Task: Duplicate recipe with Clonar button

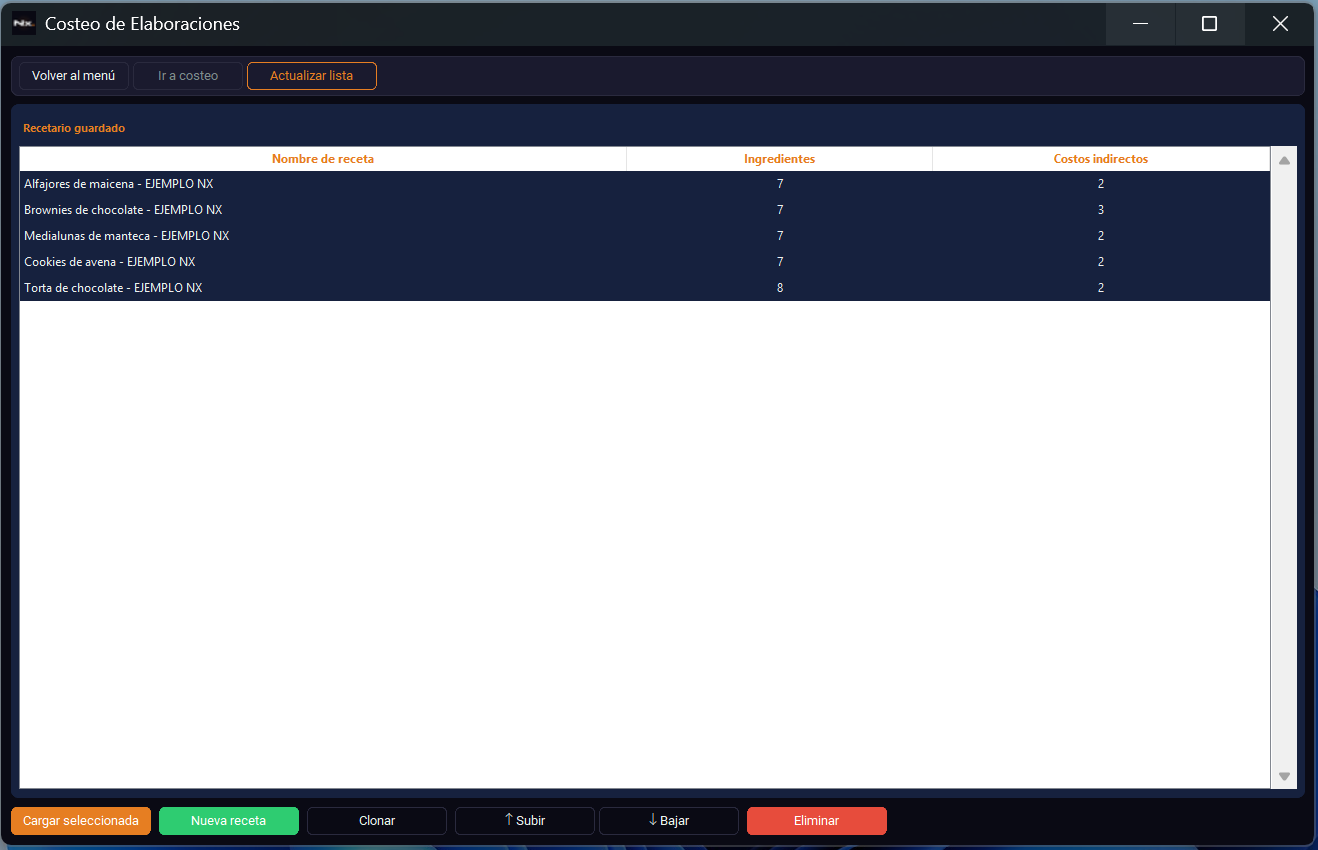Action: point(377,821)
